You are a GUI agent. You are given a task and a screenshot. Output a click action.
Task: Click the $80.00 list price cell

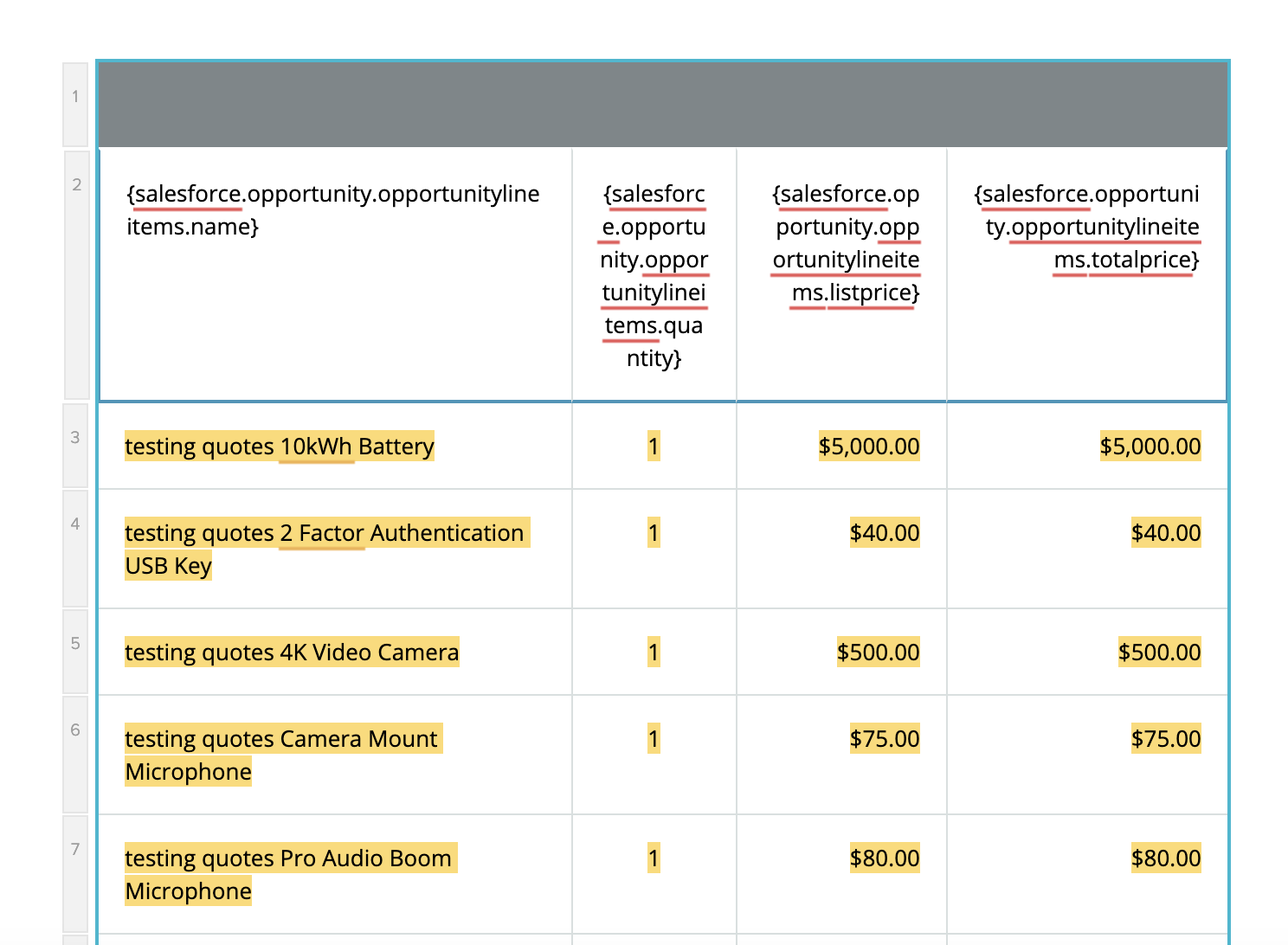pyautogui.click(x=841, y=874)
